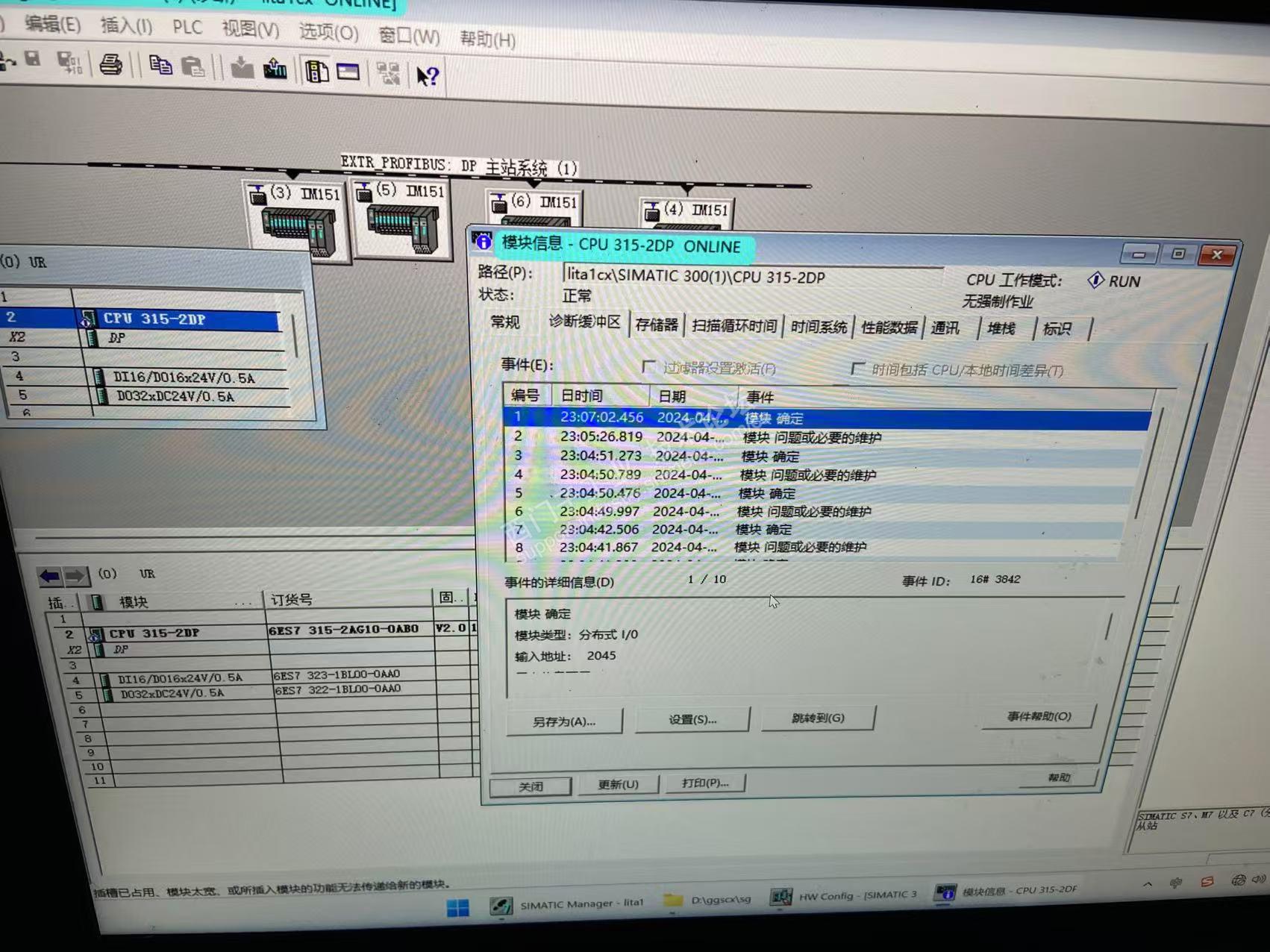Click the 路径 field showing lita1cx\SIMATIC 300(1)
Screen dimensions: 1270x952
point(754,276)
